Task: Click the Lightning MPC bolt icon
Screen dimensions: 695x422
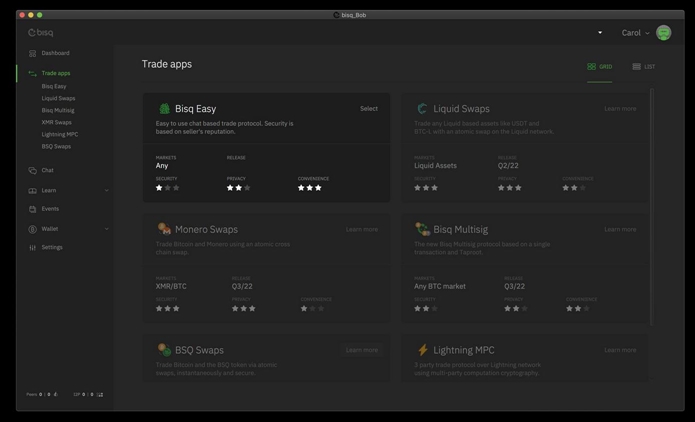Action: pyautogui.click(x=423, y=350)
